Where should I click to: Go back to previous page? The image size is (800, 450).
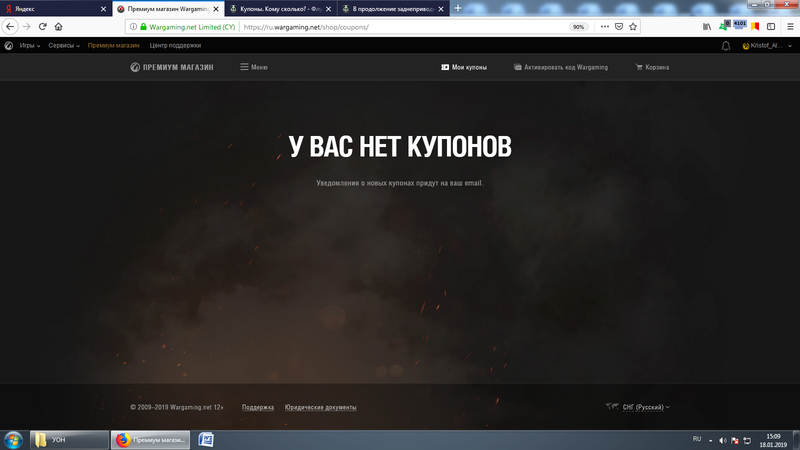point(10,27)
